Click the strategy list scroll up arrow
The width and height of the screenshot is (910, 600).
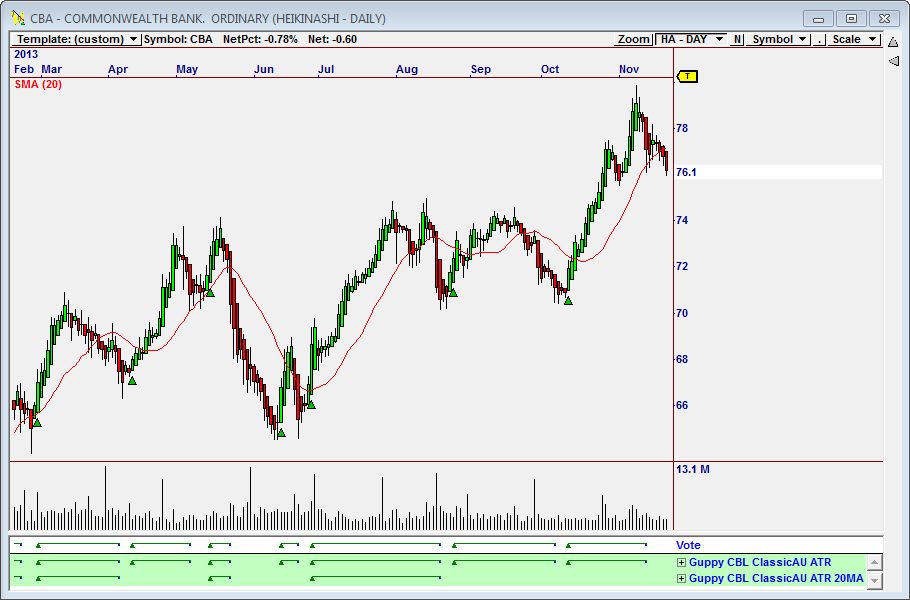coord(875,562)
